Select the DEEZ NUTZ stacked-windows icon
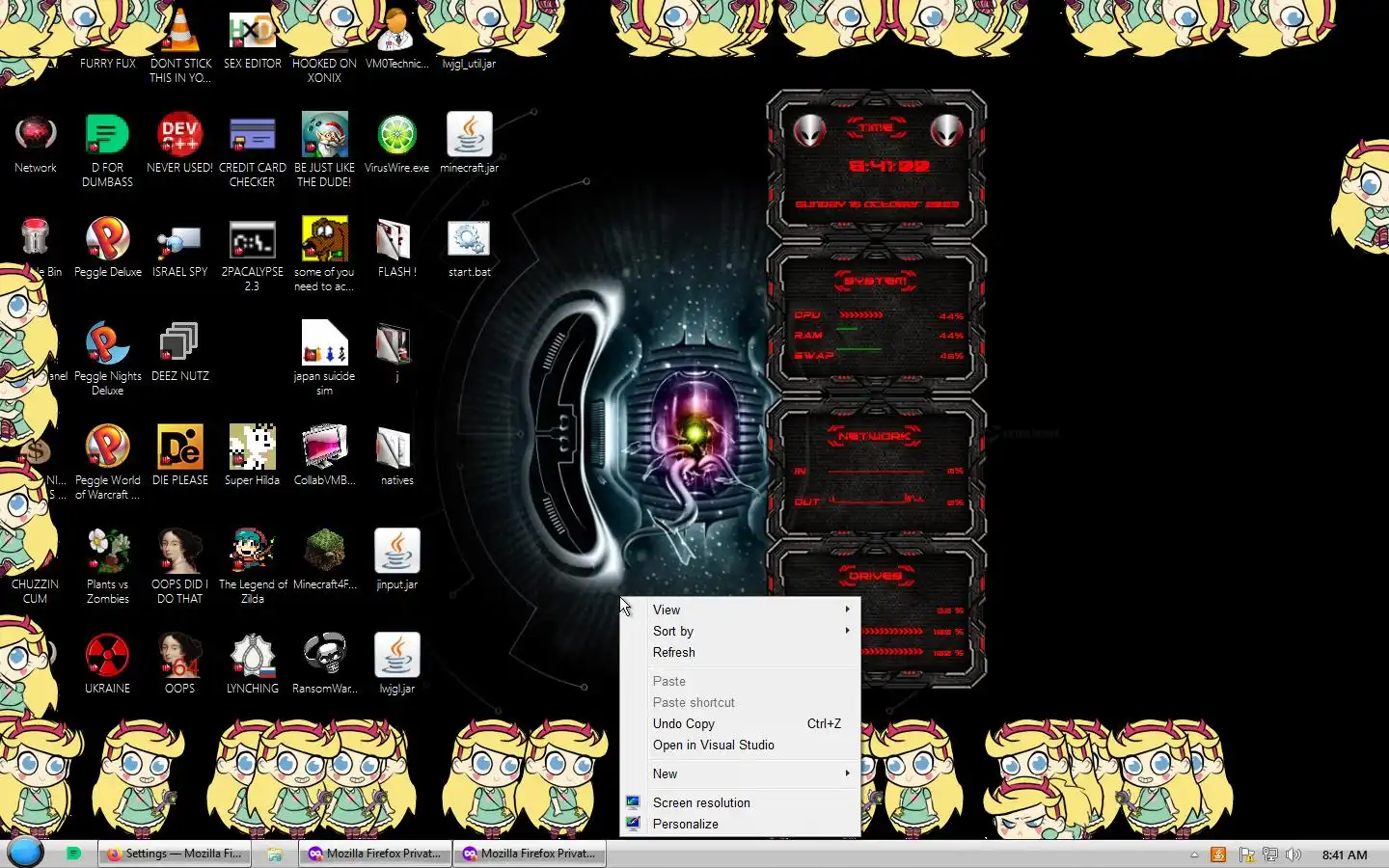Viewport: 1389px width, 868px height. point(180,343)
